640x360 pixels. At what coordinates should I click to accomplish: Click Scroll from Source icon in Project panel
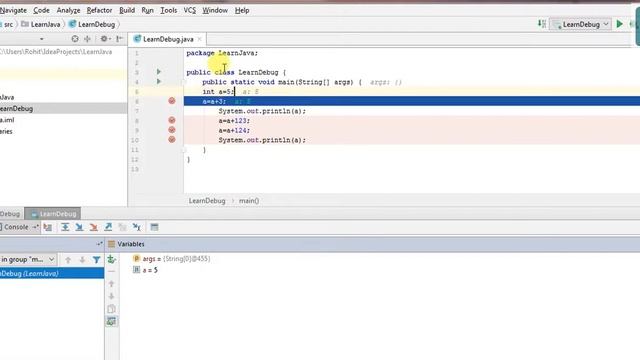(75, 39)
